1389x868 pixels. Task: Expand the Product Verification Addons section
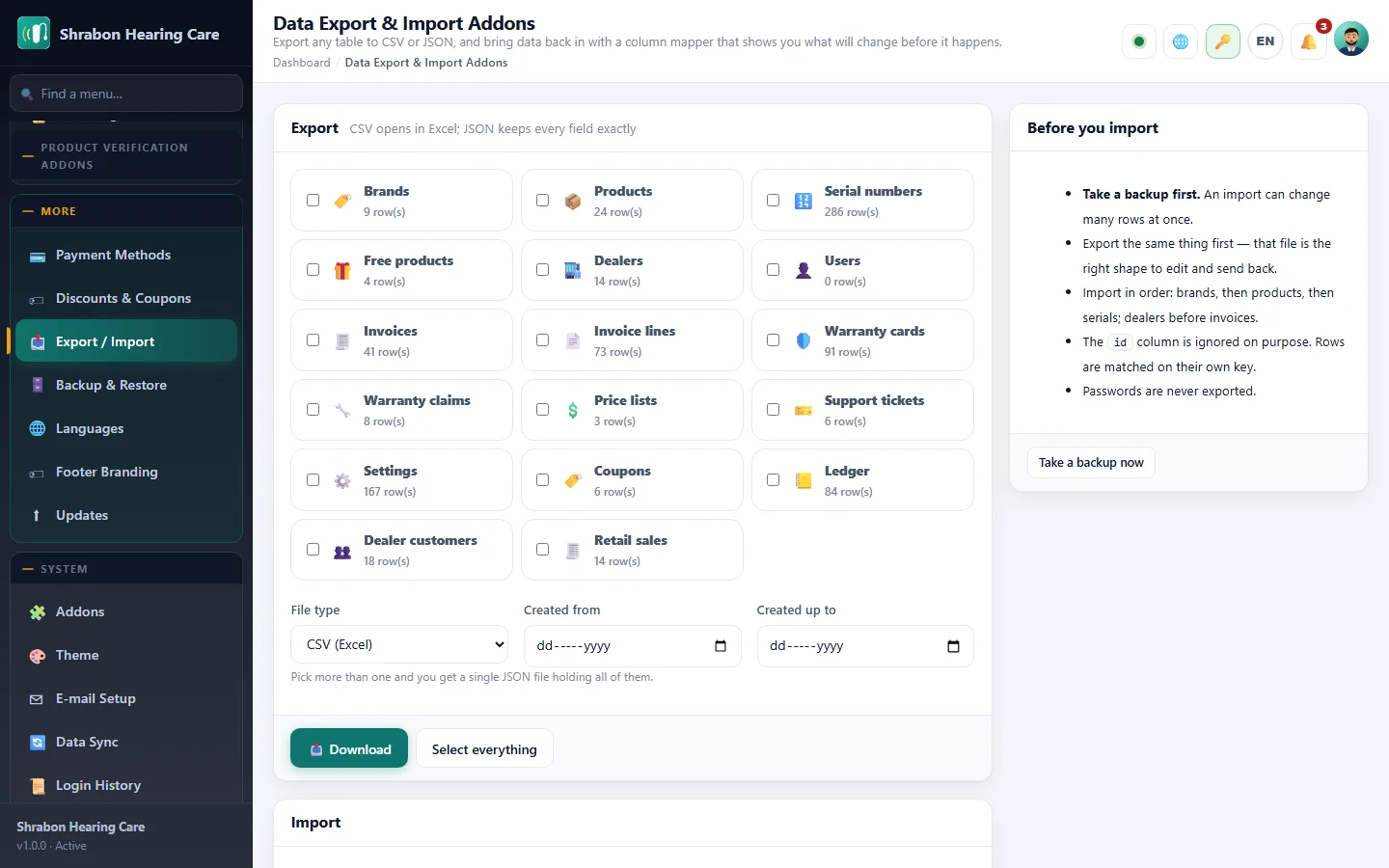pos(126,156)
